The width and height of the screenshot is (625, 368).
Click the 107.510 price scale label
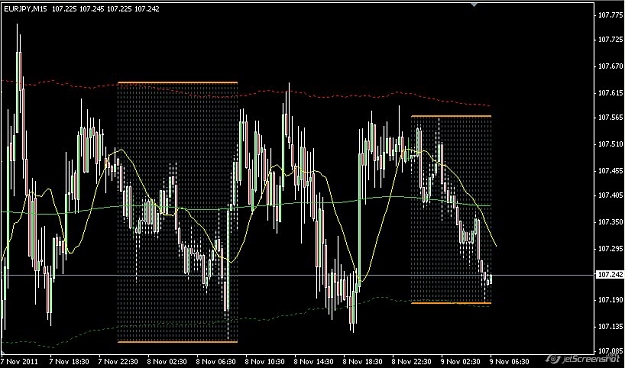[610, 144]
